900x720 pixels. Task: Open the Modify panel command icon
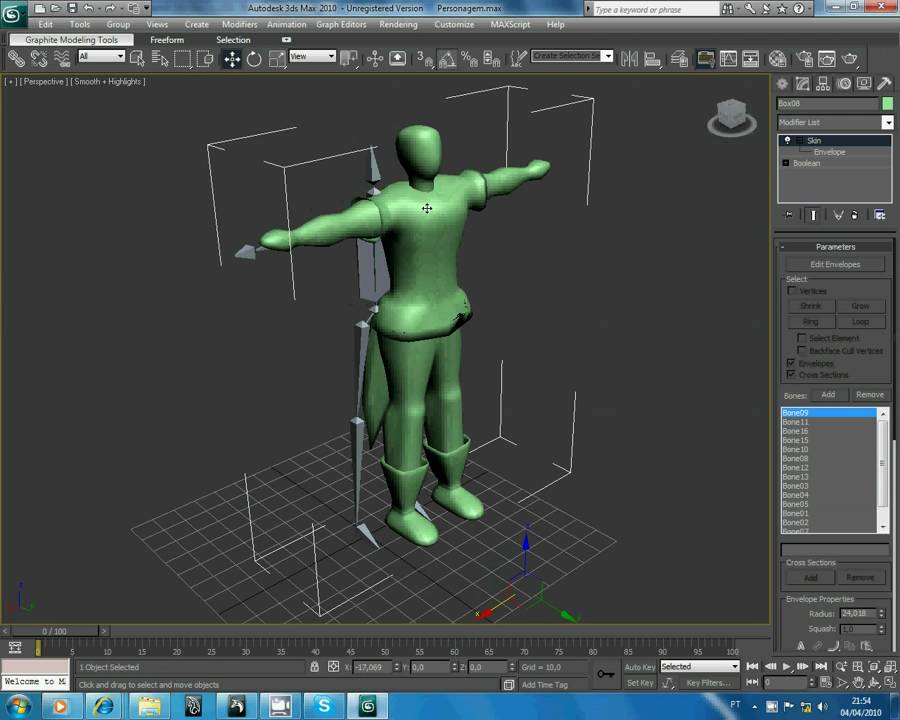pyautogui.click(x=803, y=84)
